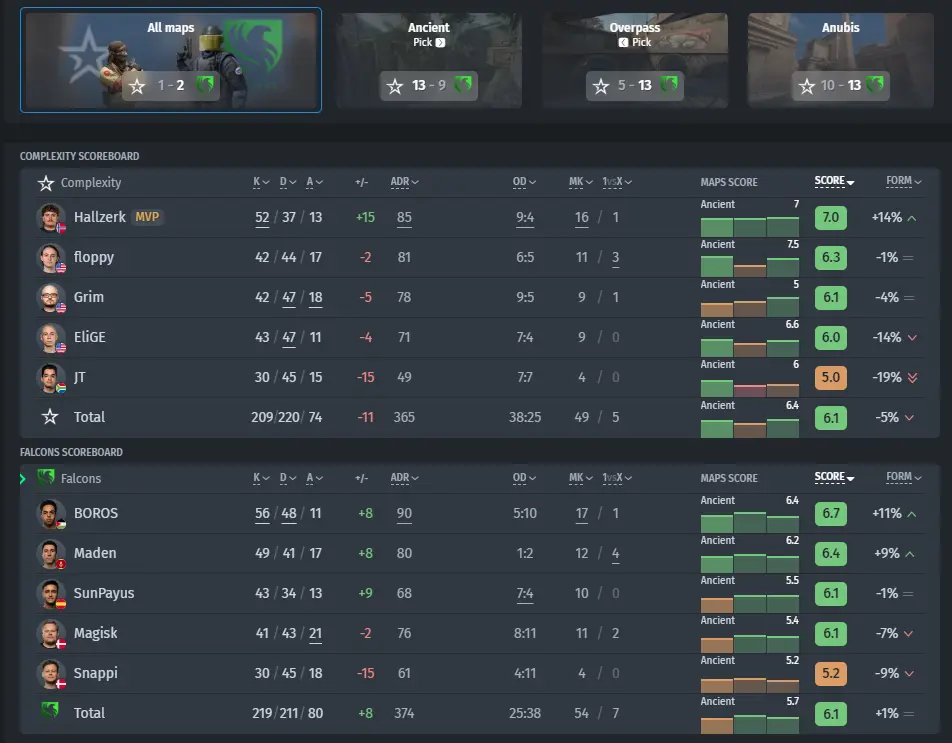
Task: Open EliGE player link
Action: coord(89,338)
